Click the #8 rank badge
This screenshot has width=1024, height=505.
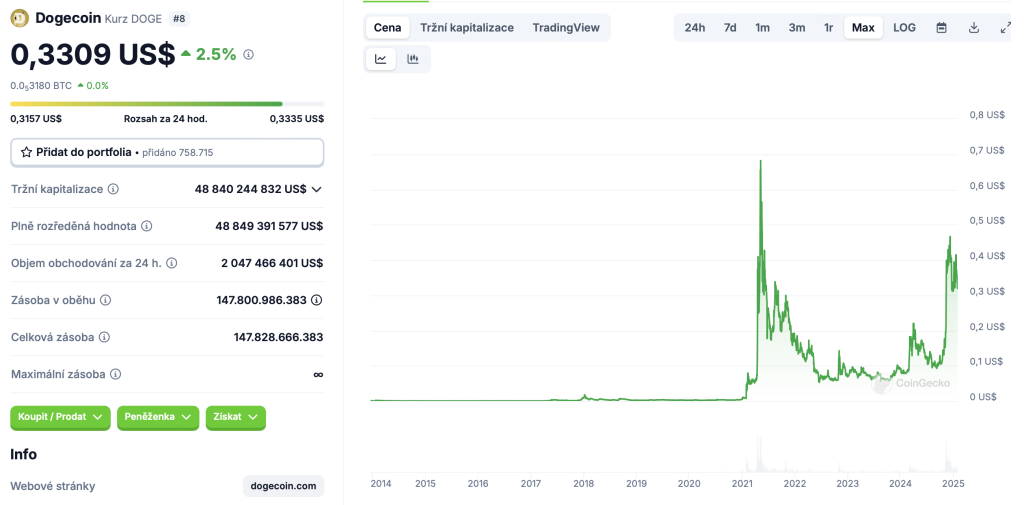(x=179, y=18)
